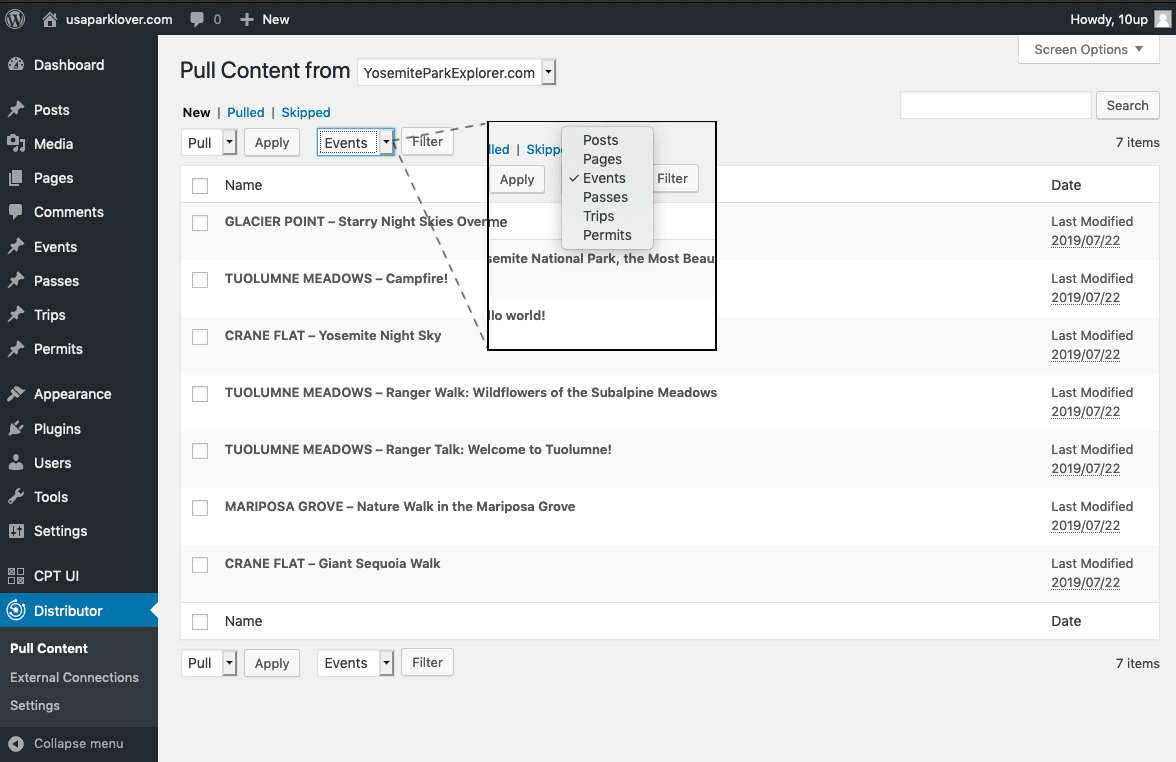Open the bottom Pull bulk action dropdown

click(x=209, y=663)
